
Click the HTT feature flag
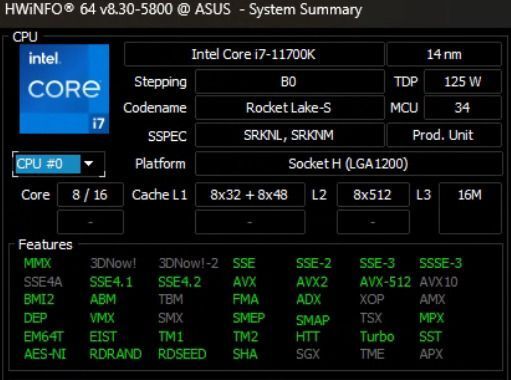pyautogui.click(x=308, y=337)
